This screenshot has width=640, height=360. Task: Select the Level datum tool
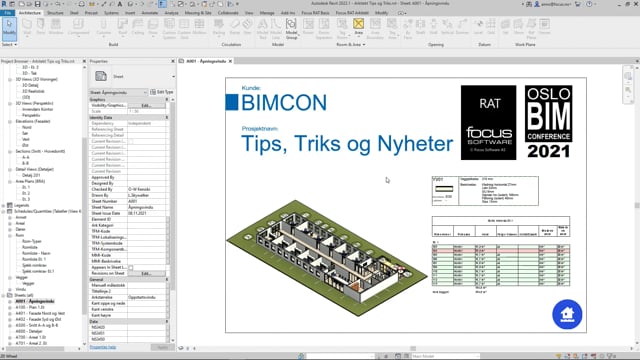pyautogui.click(x=478, y=27)
